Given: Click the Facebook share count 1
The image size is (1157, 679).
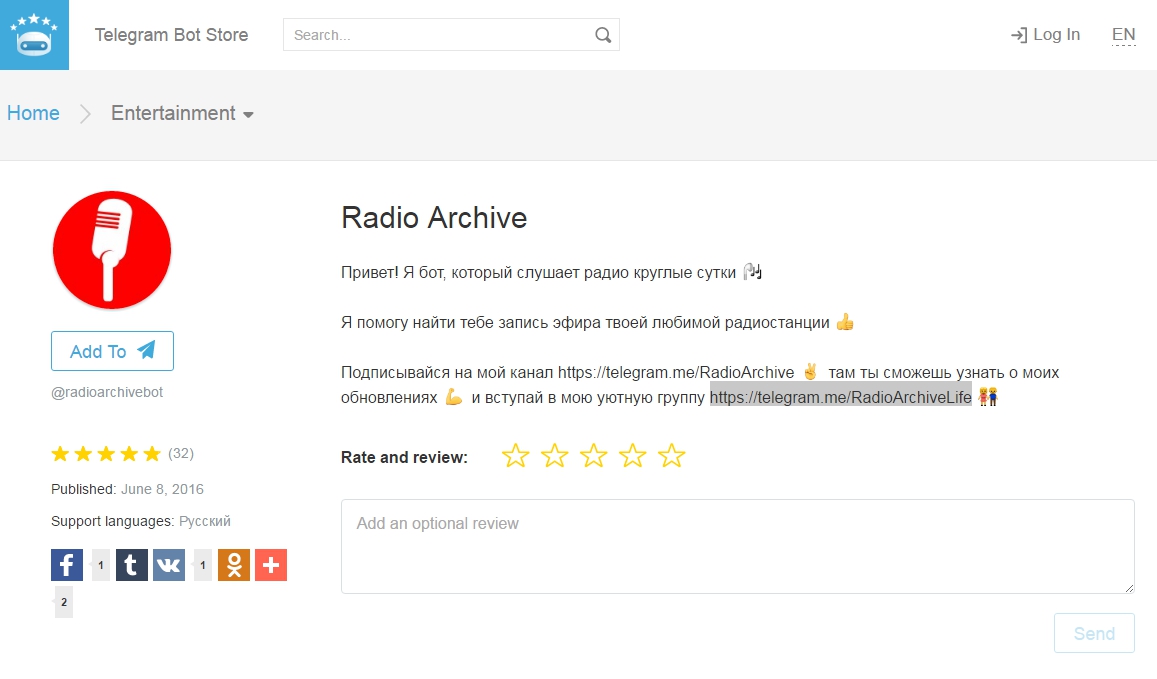Looking at the screenshot, I should tap(100, 565).
